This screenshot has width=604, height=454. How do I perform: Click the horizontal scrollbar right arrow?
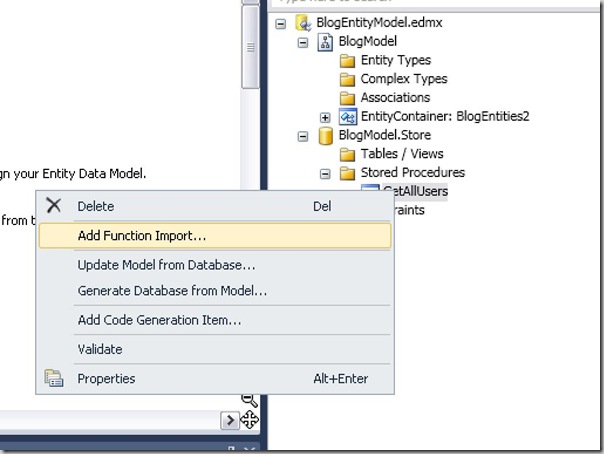[x=229, y=421]
